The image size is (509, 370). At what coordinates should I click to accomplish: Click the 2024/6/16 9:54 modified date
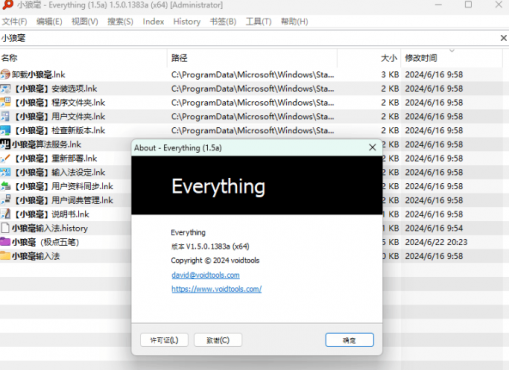434,228
